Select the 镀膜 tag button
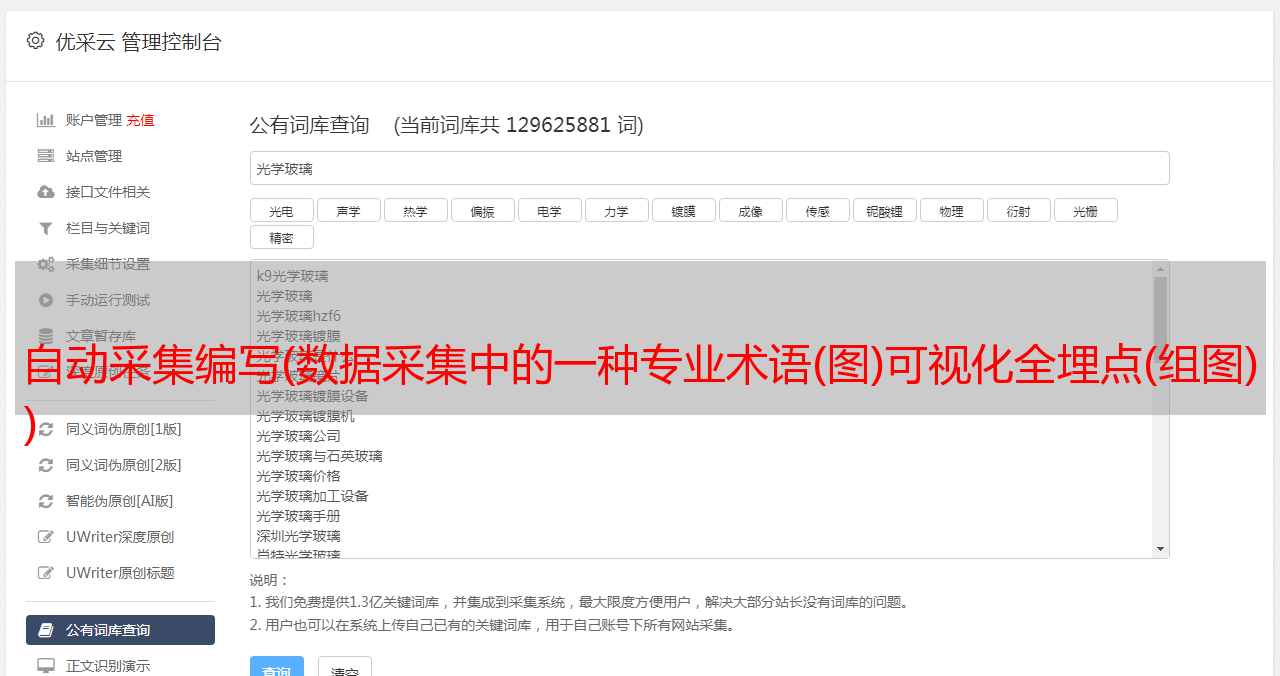The width and height of the screenshot is (1280, 676). click(683, 210)
